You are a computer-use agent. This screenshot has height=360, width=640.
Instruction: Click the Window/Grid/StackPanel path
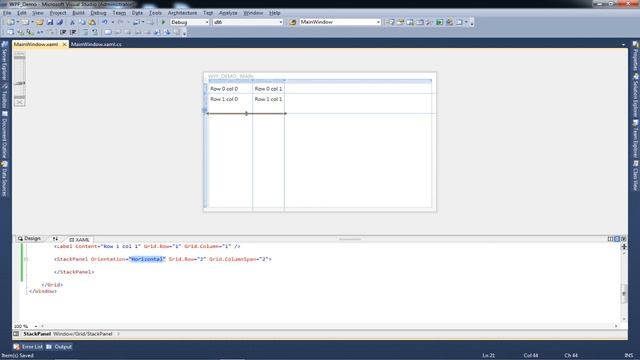(x=83, y=334)
